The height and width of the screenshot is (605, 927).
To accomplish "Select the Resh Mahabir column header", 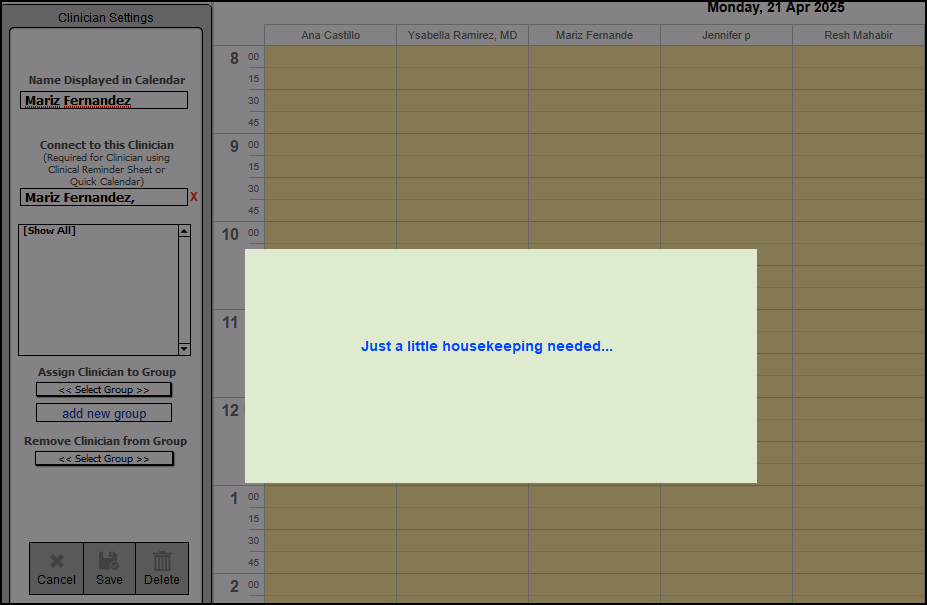I will (x=858, y=35).
